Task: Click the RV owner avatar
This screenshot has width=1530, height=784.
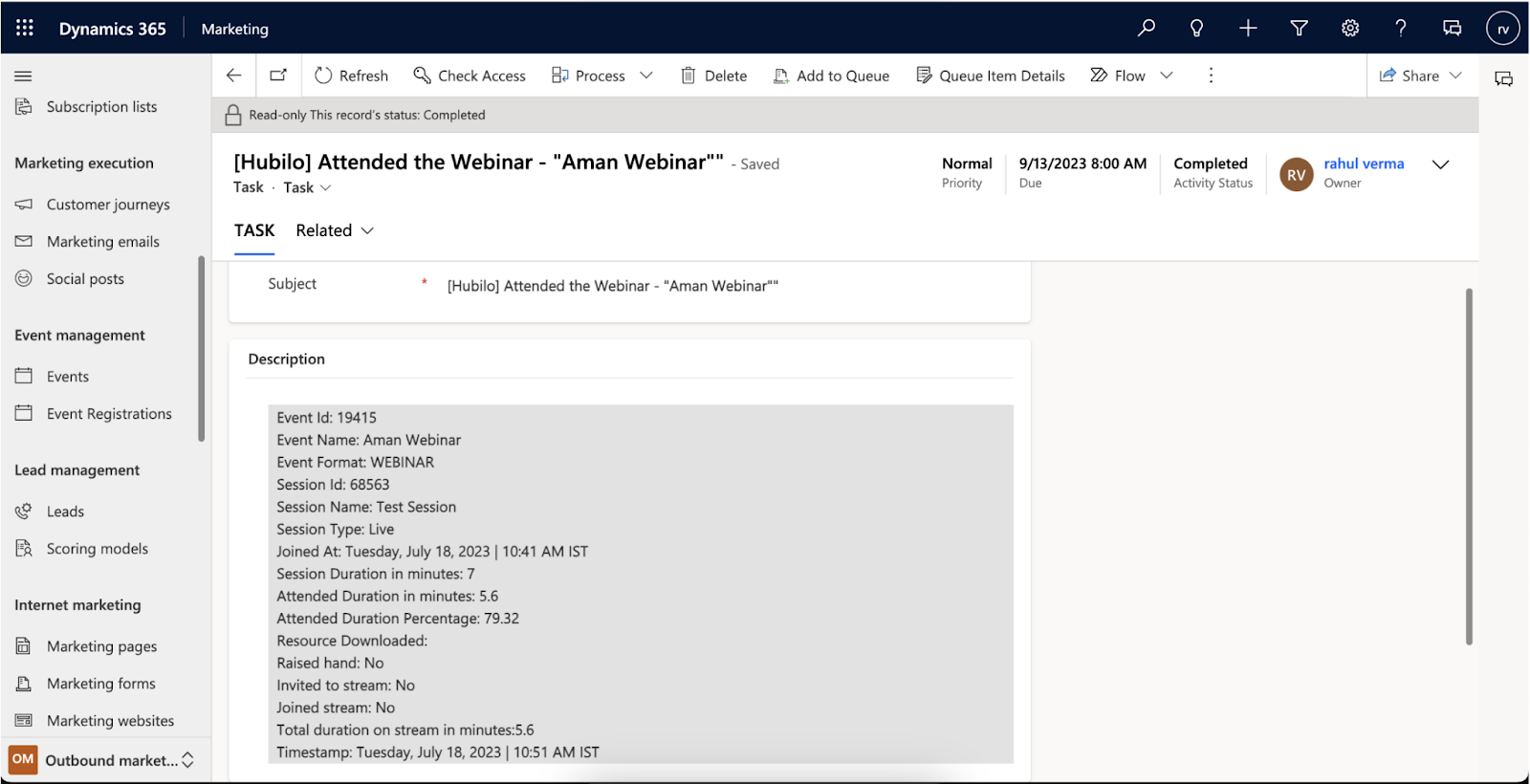Action: pos(1296,175)
